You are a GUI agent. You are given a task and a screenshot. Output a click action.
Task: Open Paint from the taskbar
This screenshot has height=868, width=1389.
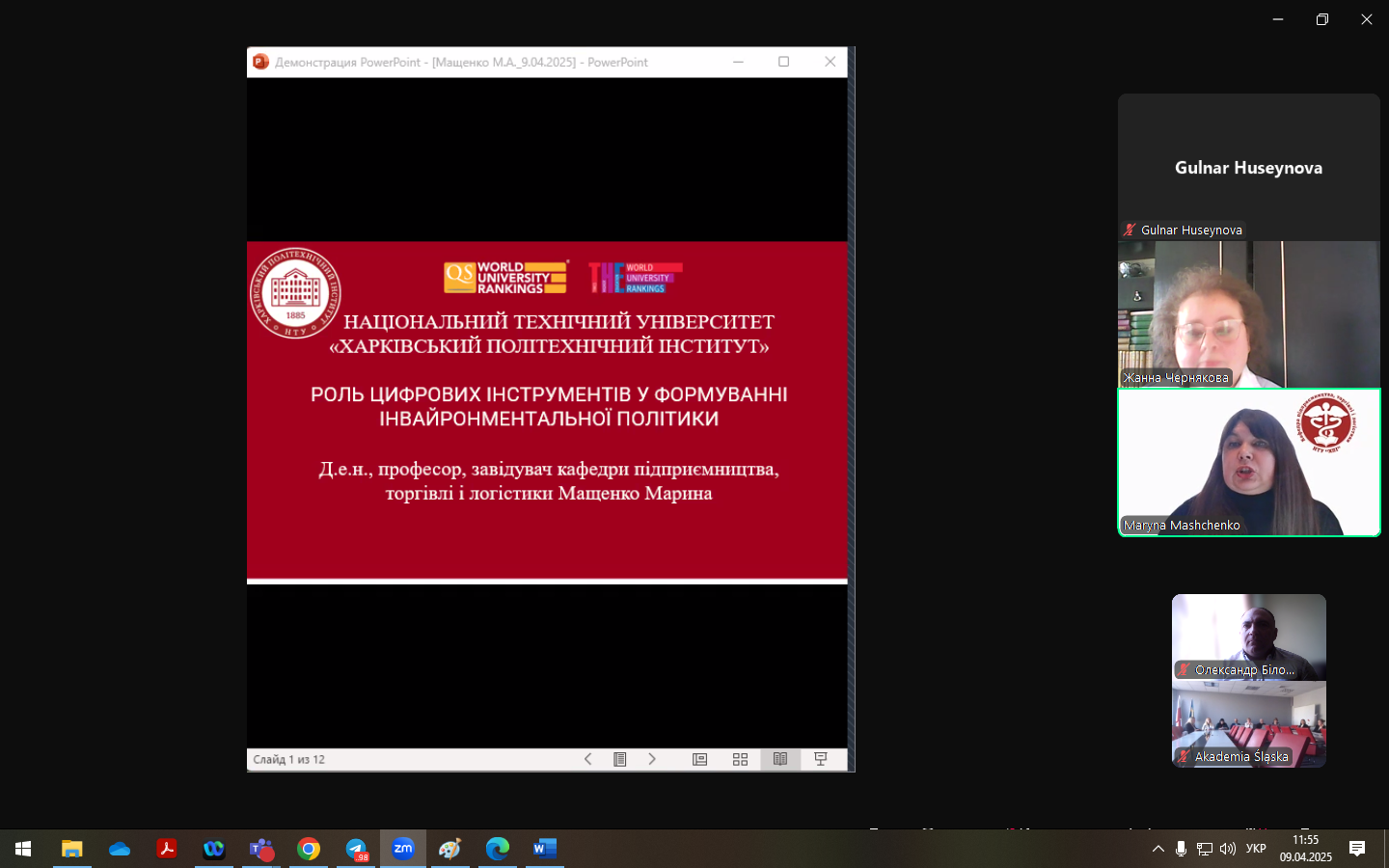[x=450, y=849]
